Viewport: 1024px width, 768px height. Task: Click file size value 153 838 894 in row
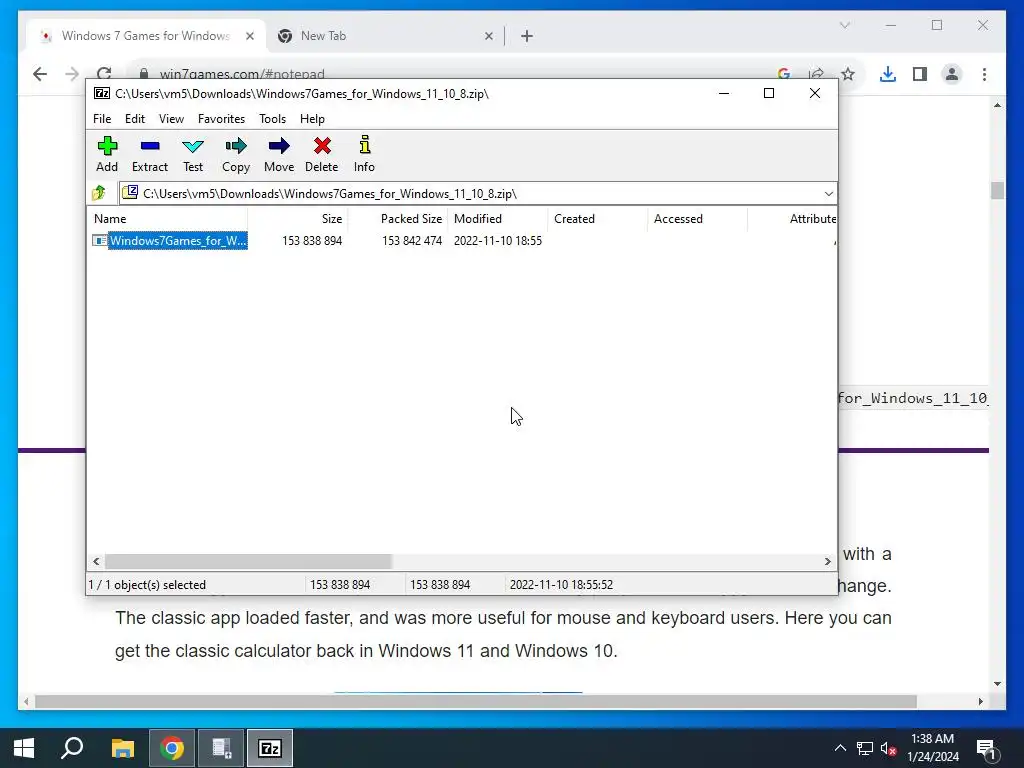tap(312, 240)
